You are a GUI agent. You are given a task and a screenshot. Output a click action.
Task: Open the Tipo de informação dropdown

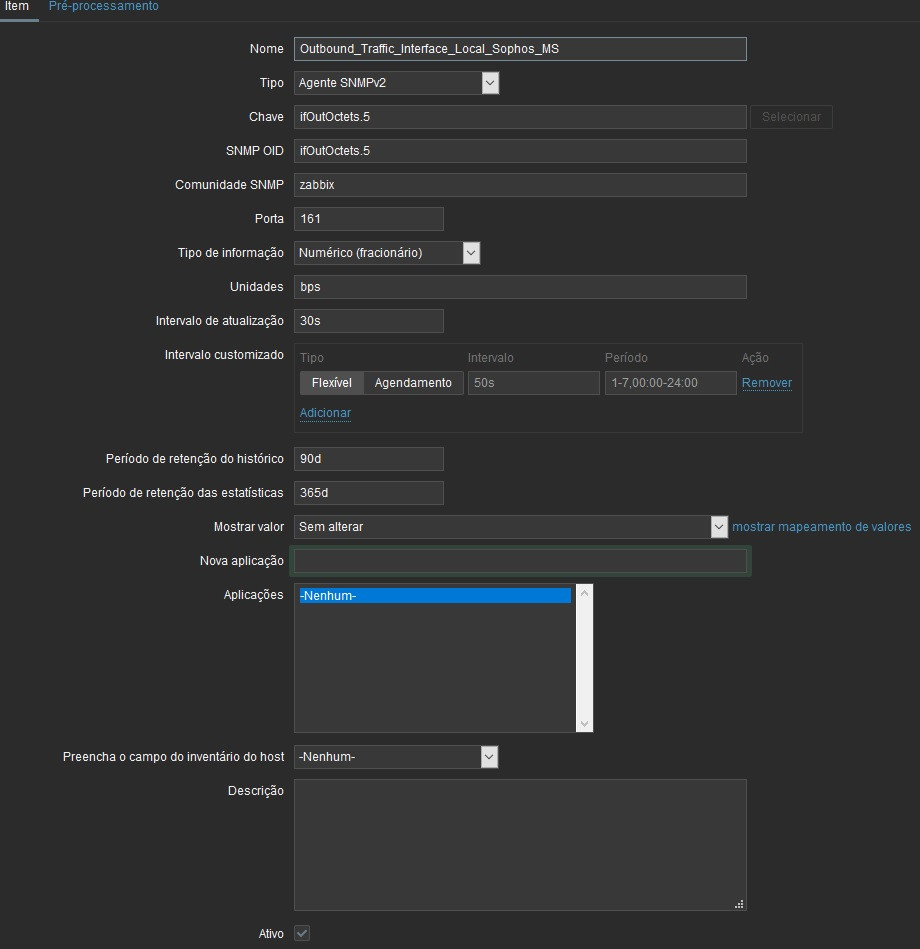[470, 253]
